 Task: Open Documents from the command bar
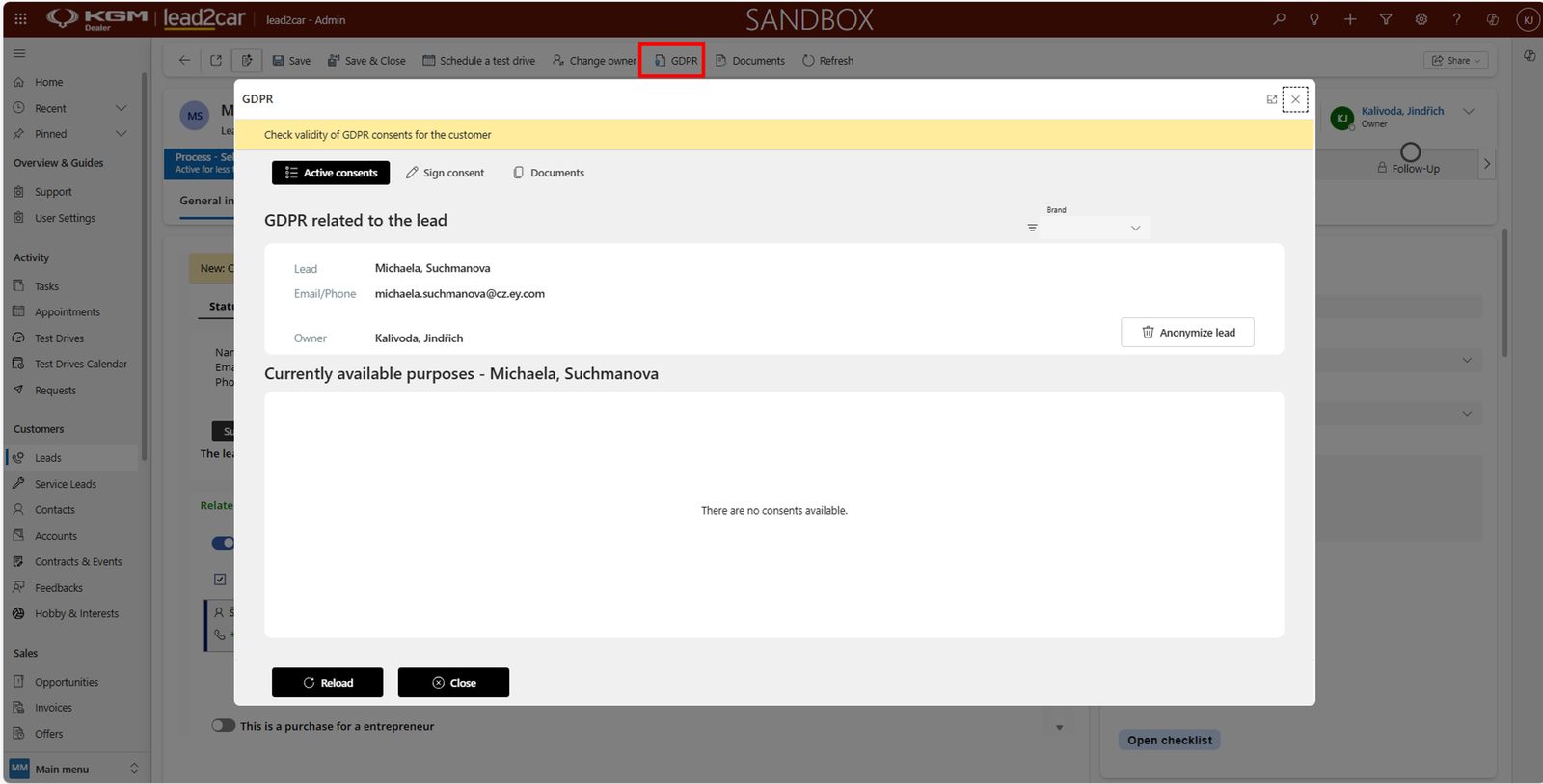[x=750, y=61]
